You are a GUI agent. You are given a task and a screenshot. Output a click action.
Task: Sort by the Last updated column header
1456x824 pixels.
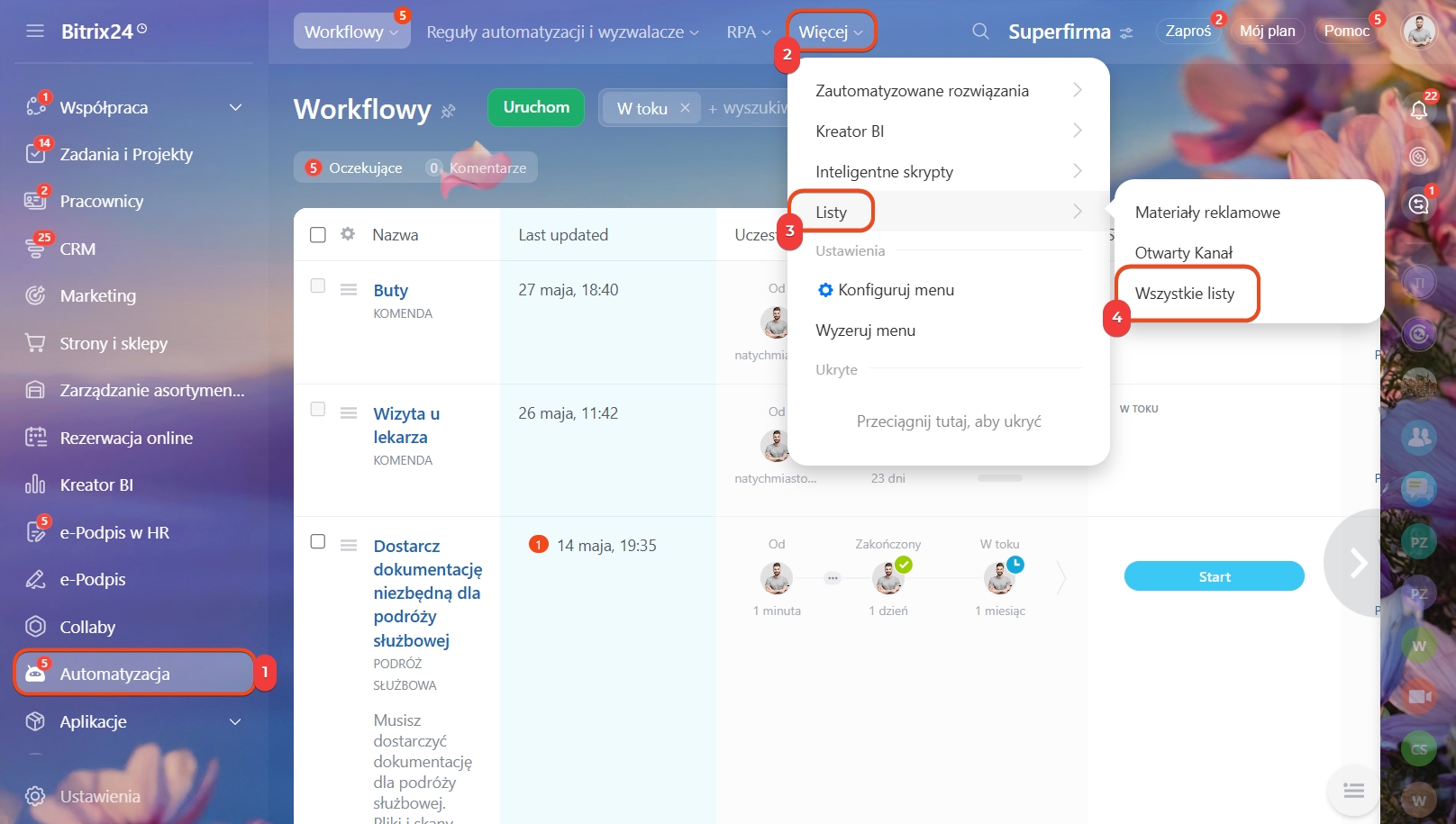pos(563,234)
